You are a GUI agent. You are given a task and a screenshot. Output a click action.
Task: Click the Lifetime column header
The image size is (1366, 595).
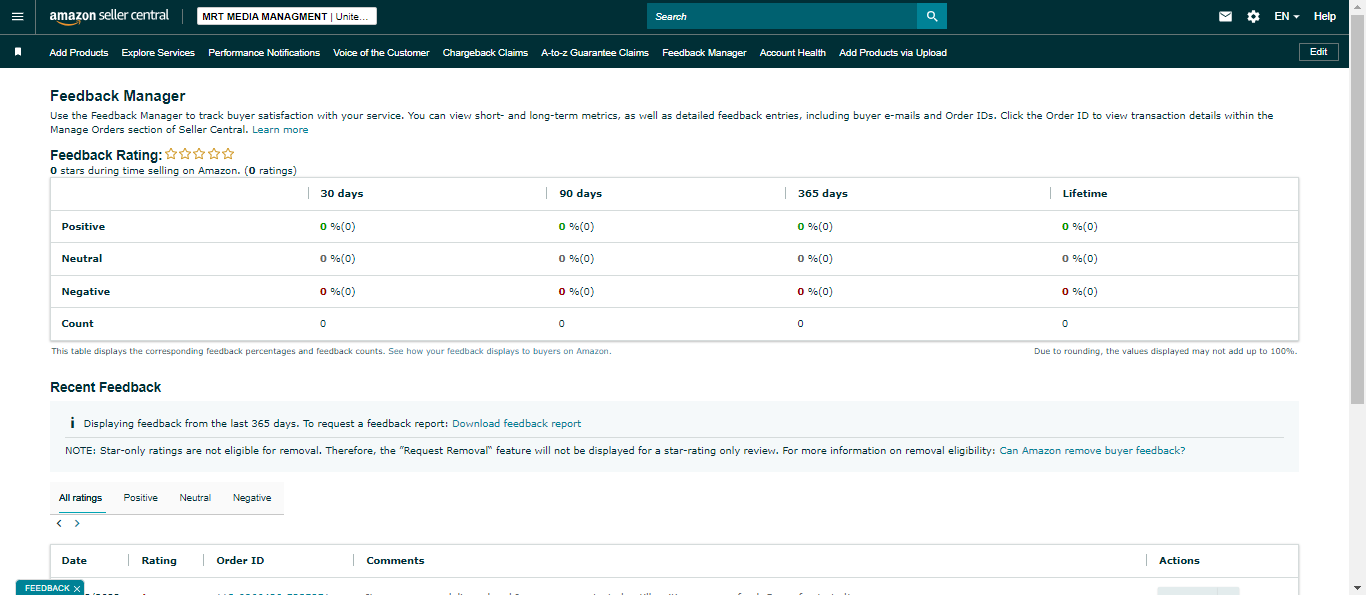click(1085, 194)
